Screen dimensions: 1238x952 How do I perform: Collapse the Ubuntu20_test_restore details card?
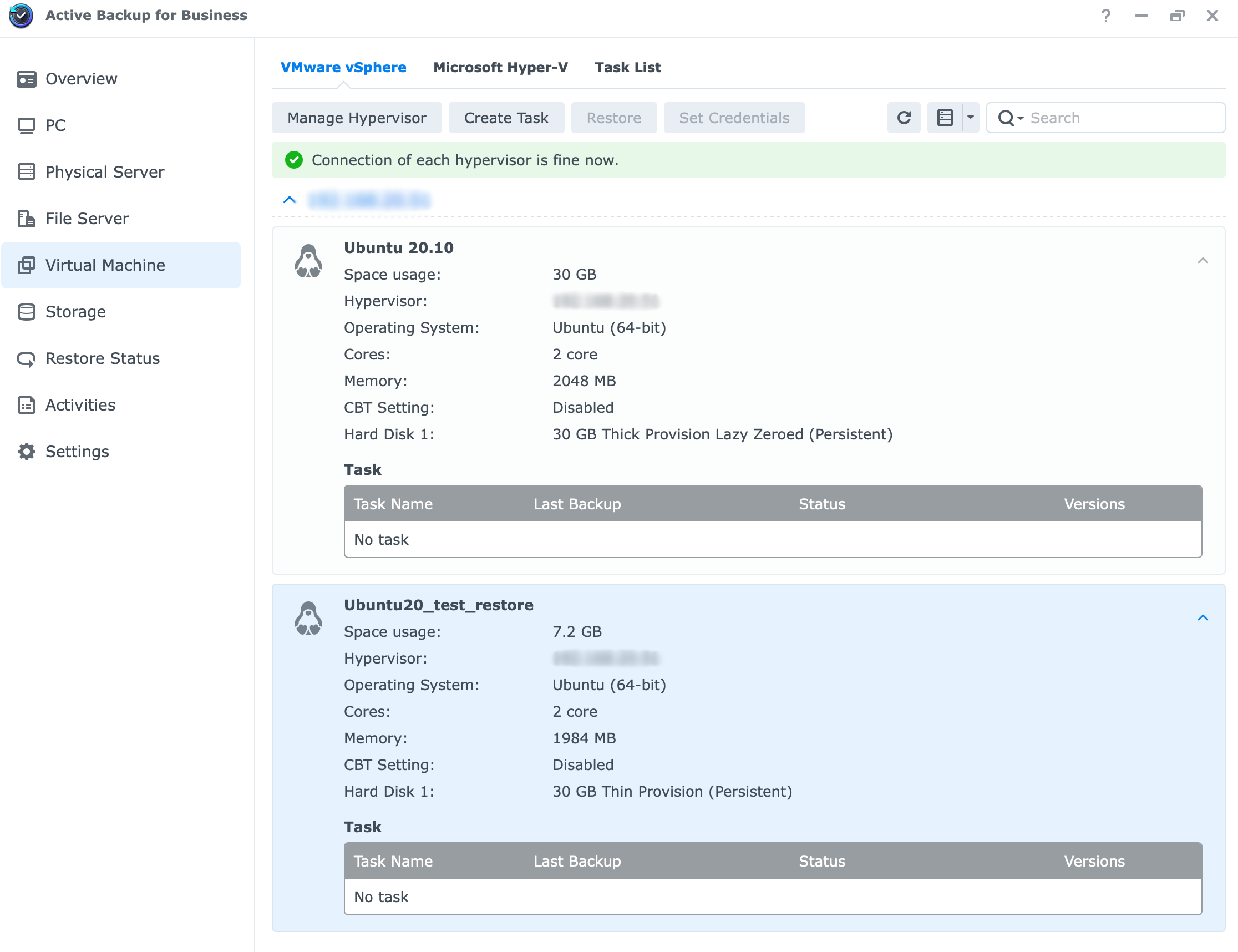pyautogui.click(x=1203, y=617)
